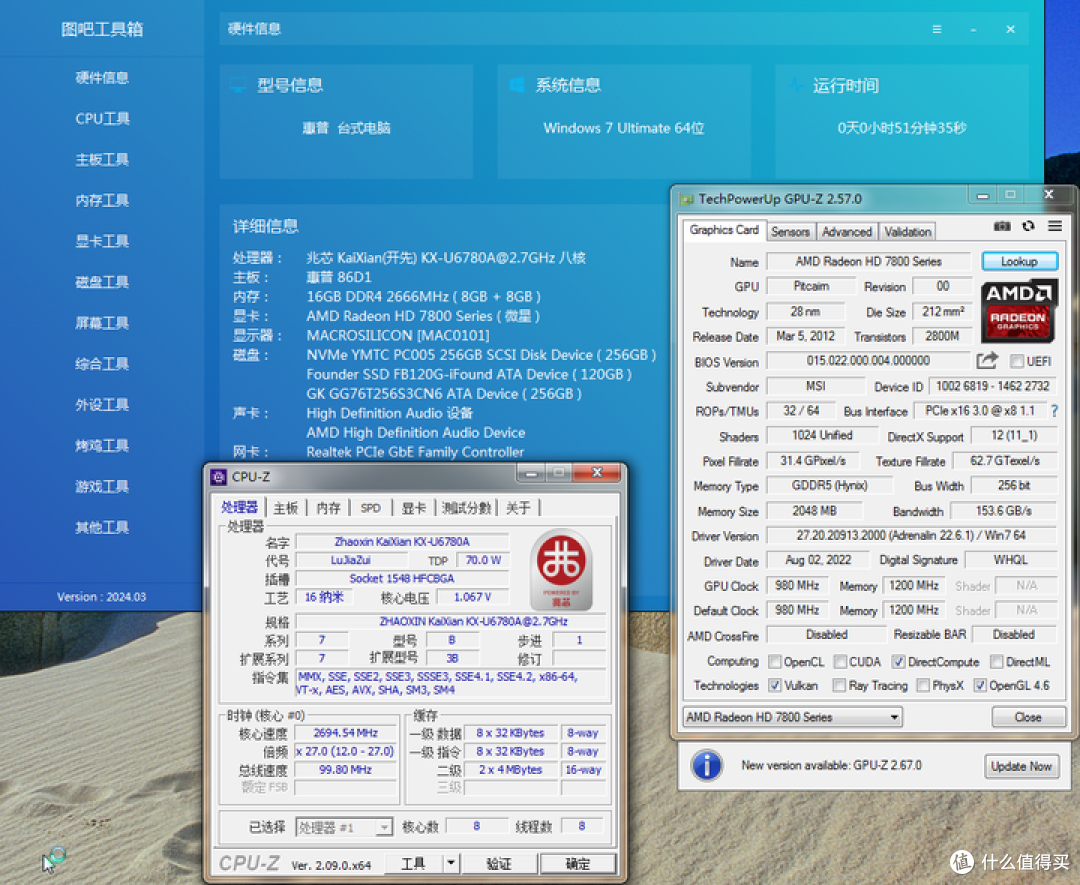Screen dimensions: 1080x885
Task: Click the Zhaoxin logo in CPU-Z
Action: pyautogui.click(x=561, y=570)
